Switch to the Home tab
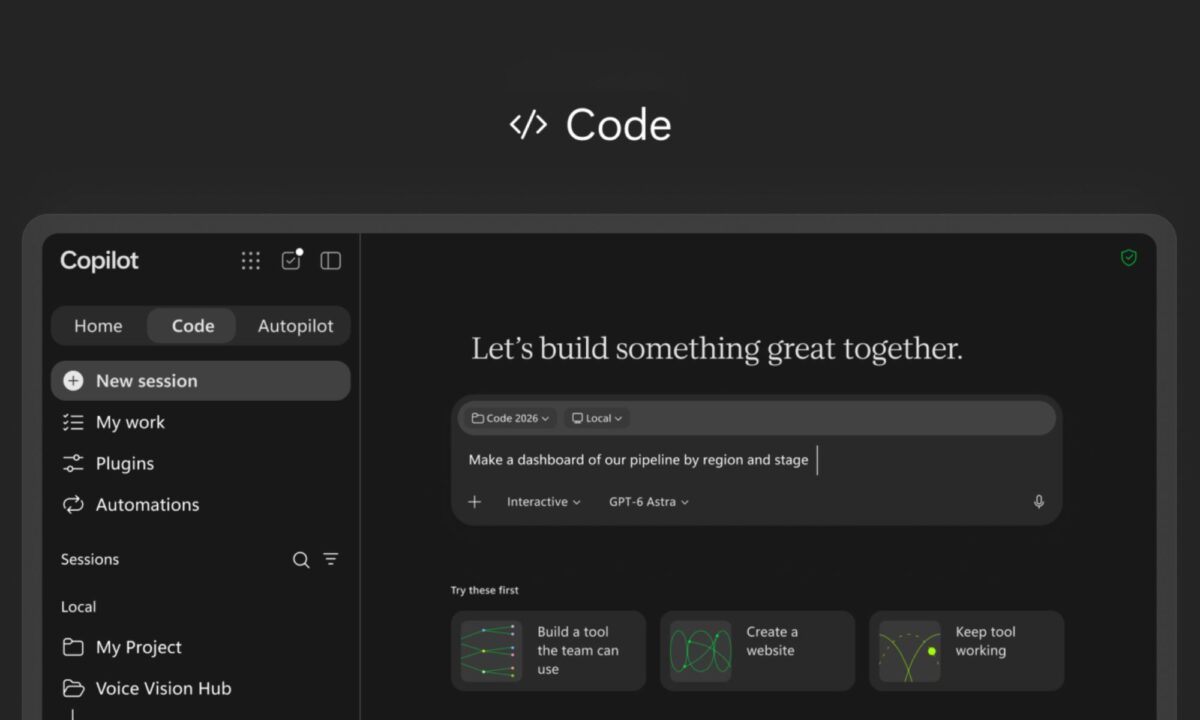The image size is (1200, 720). tap(98, 326)
